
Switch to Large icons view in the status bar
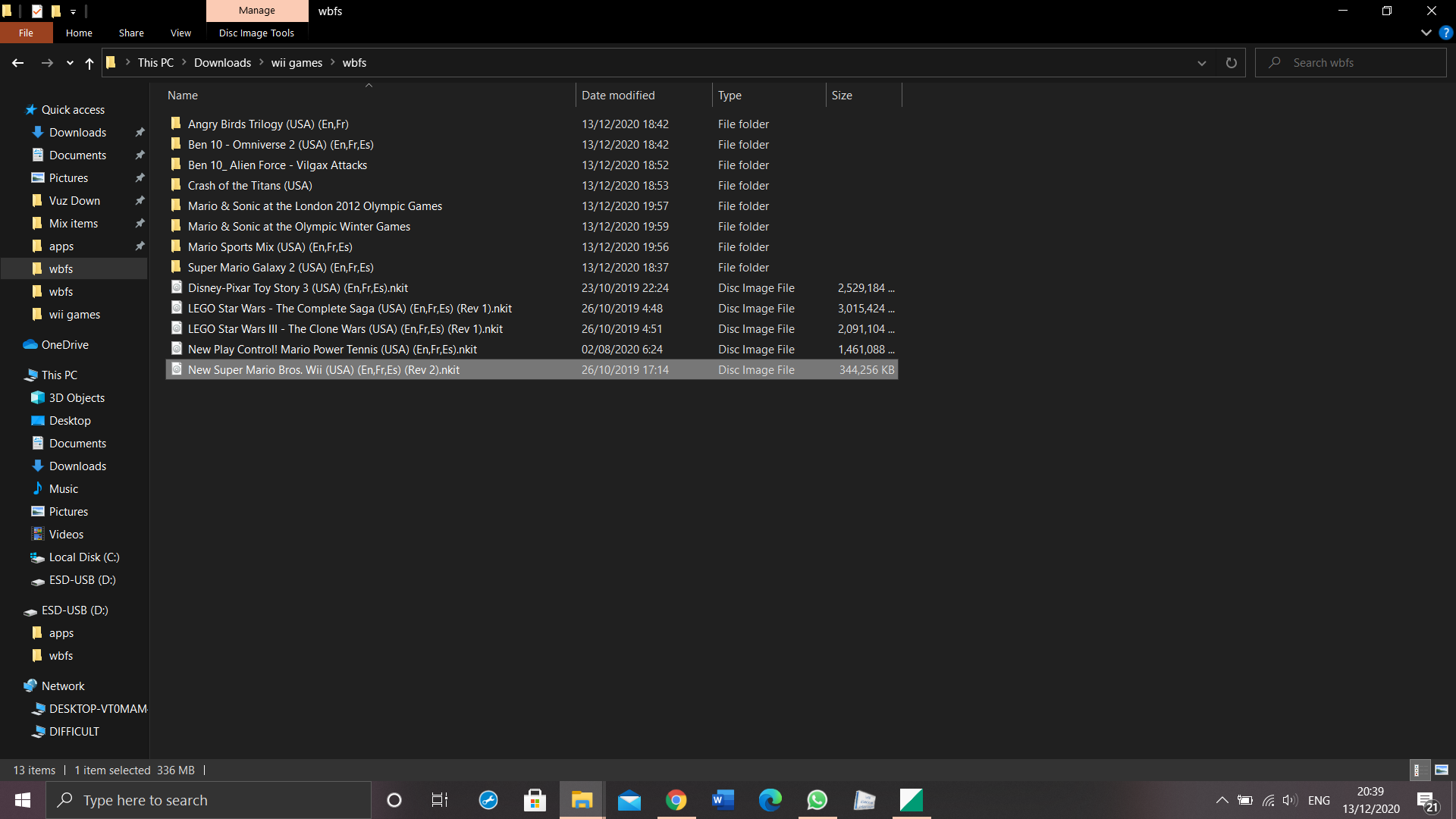(x=1441, y=770)
